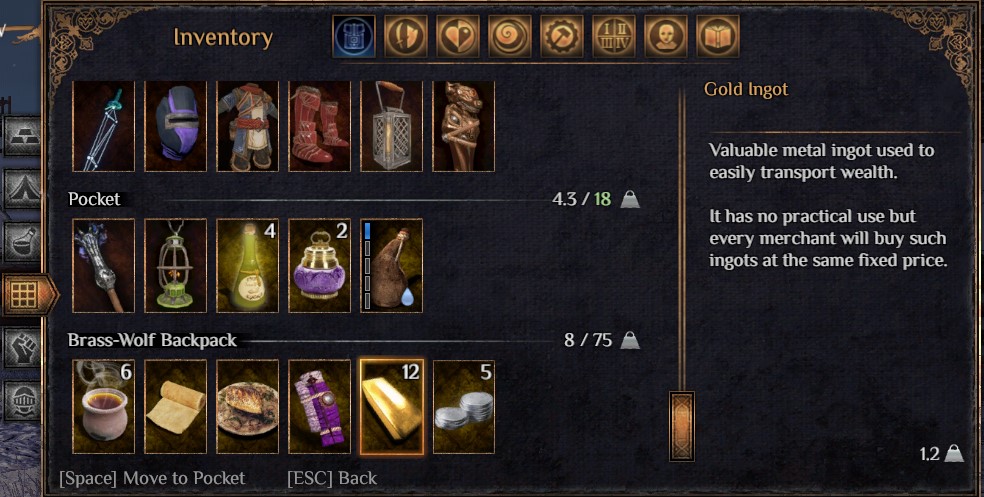Select the silver coins stack
This screenshot has width=984, height=497.
coord(464,407)
